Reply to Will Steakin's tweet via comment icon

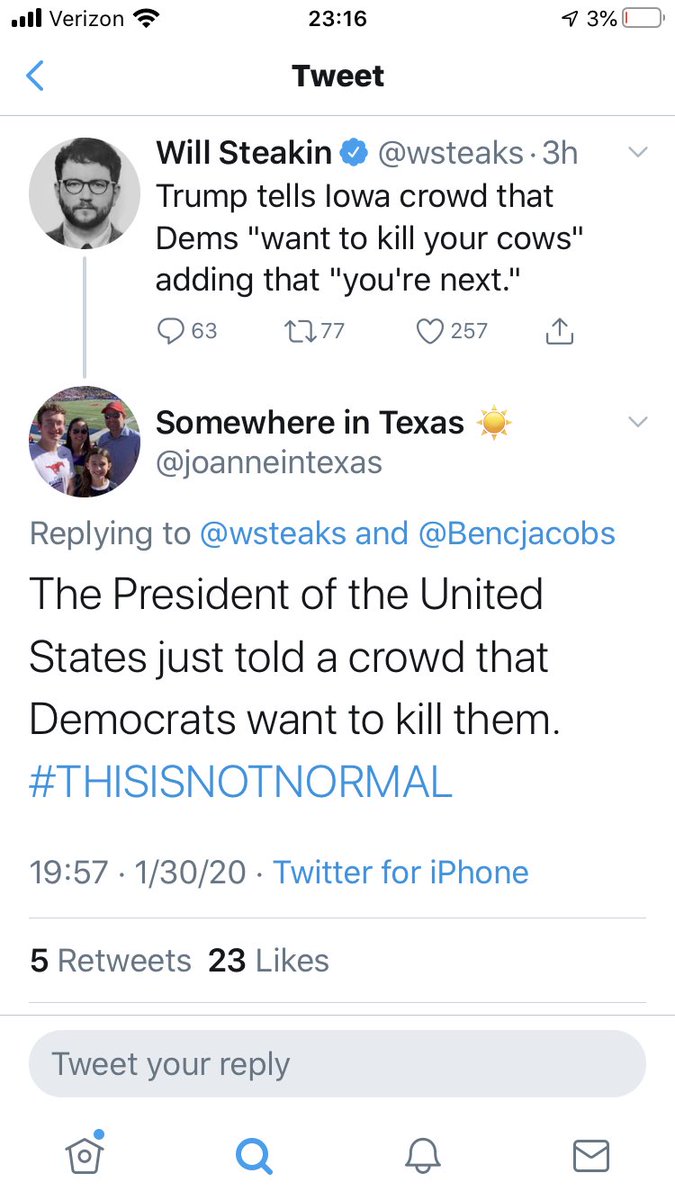(x=172, y=331)
